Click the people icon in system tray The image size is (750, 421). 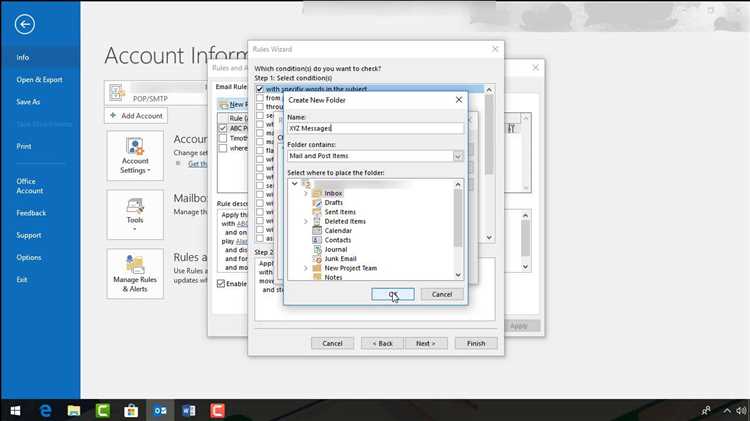[706, 411]
